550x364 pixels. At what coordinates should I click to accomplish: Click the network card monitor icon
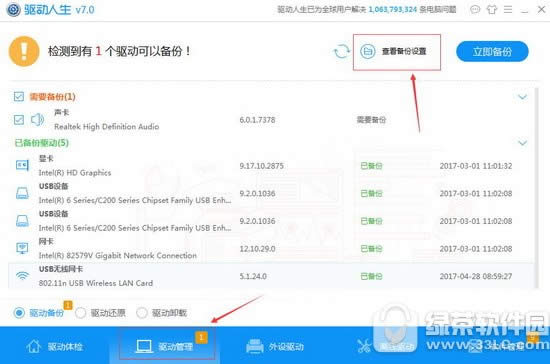tap(22, 248)
